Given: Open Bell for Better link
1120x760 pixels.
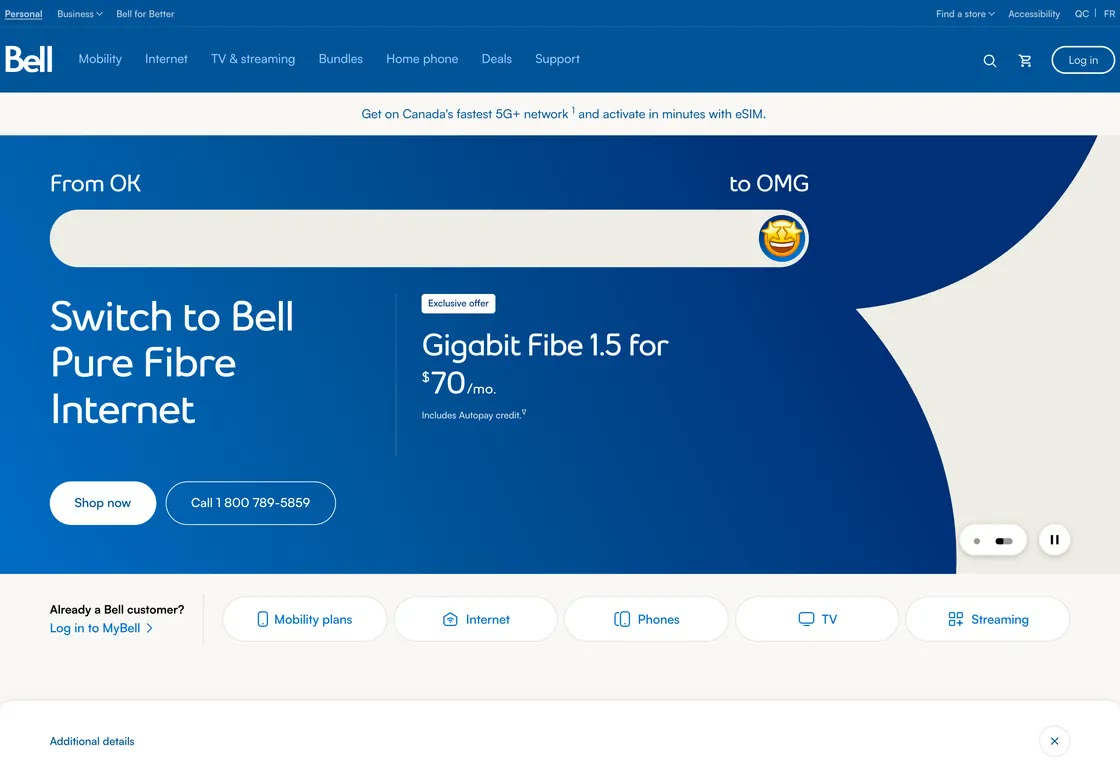Looking at the screenshot, I should click(x=145, y=14).
